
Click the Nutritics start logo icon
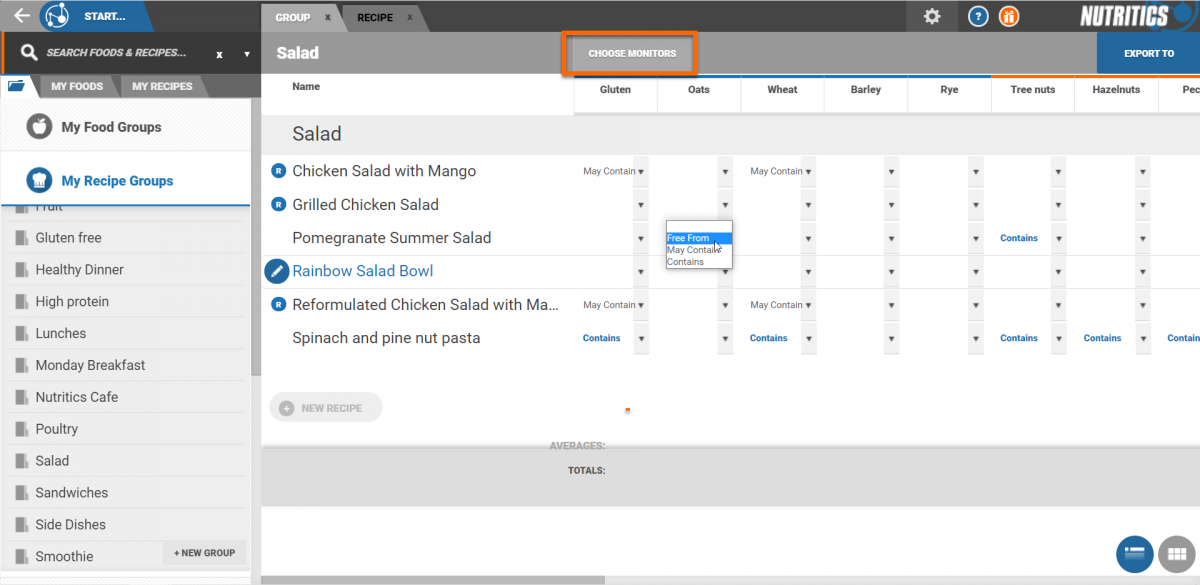pos(58,16)
